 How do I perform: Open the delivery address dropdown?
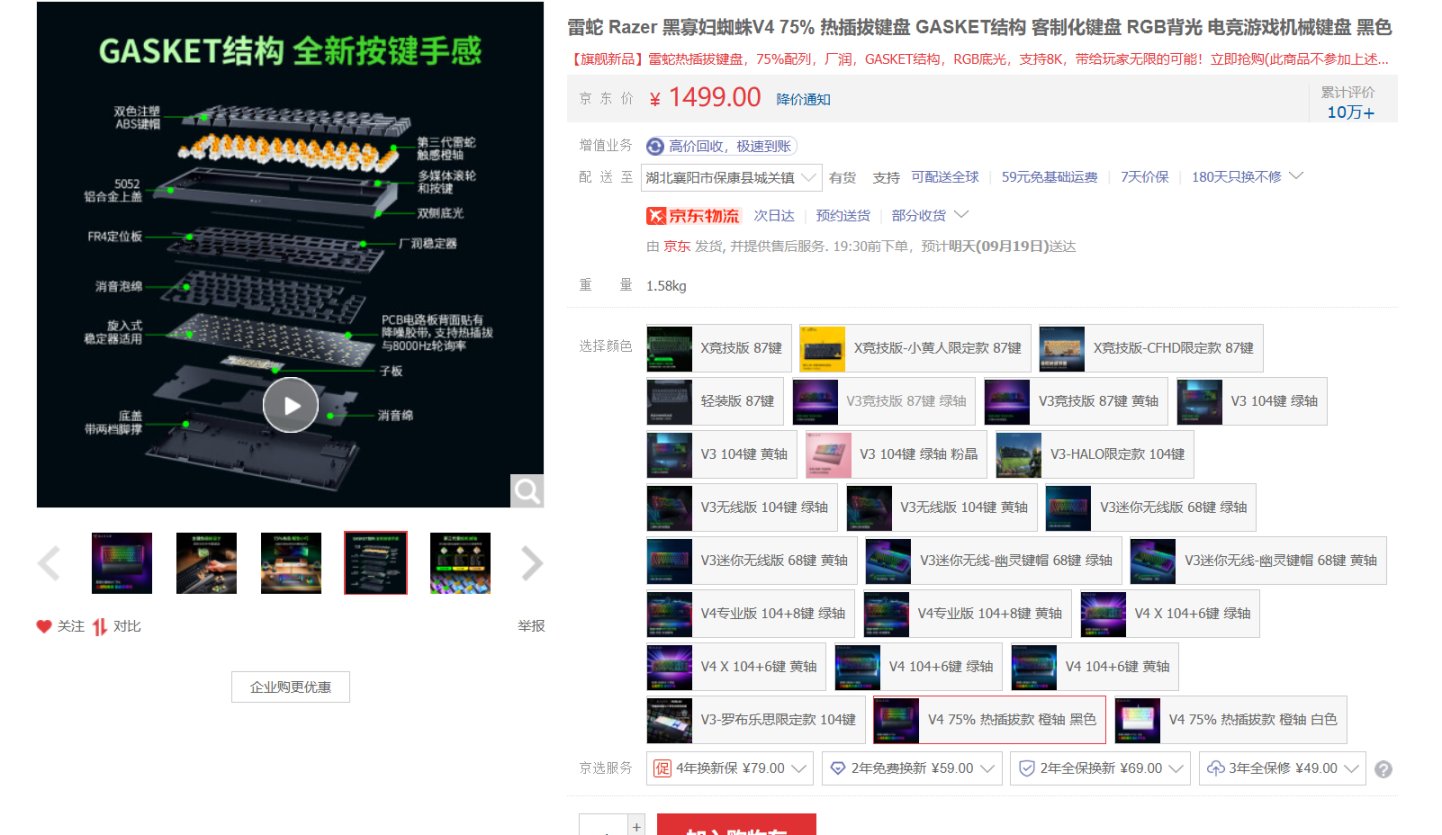732,178
